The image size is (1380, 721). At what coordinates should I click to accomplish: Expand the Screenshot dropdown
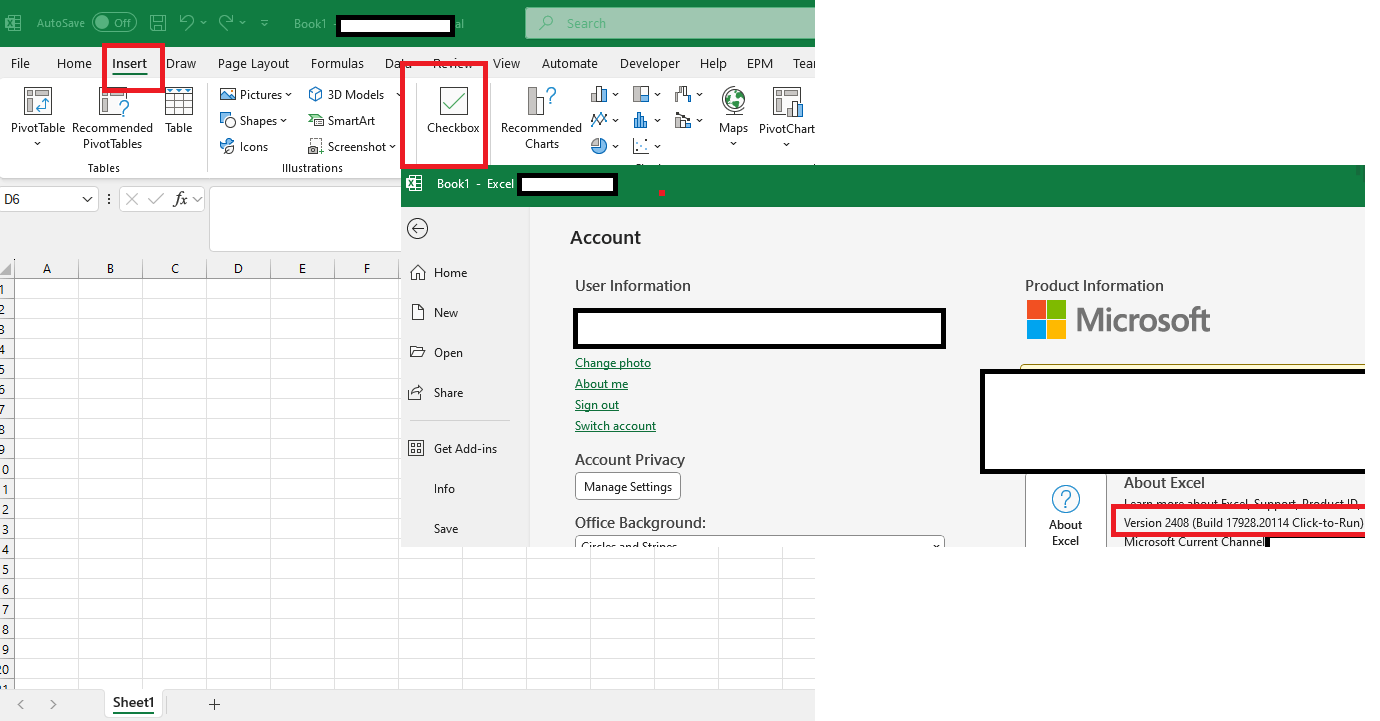392,147
